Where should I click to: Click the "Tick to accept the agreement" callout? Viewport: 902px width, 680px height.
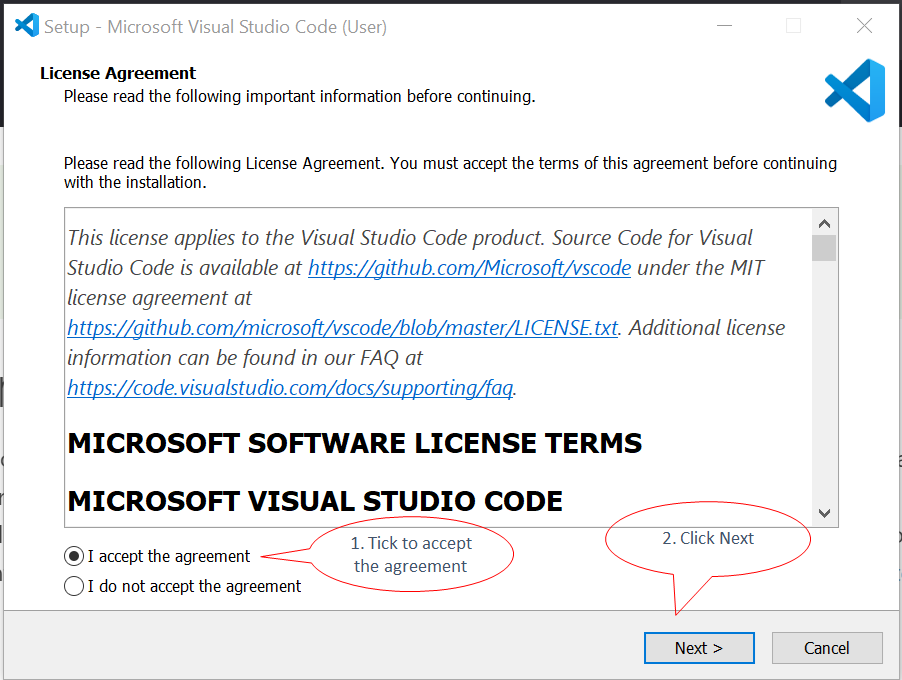pos(411,555)
